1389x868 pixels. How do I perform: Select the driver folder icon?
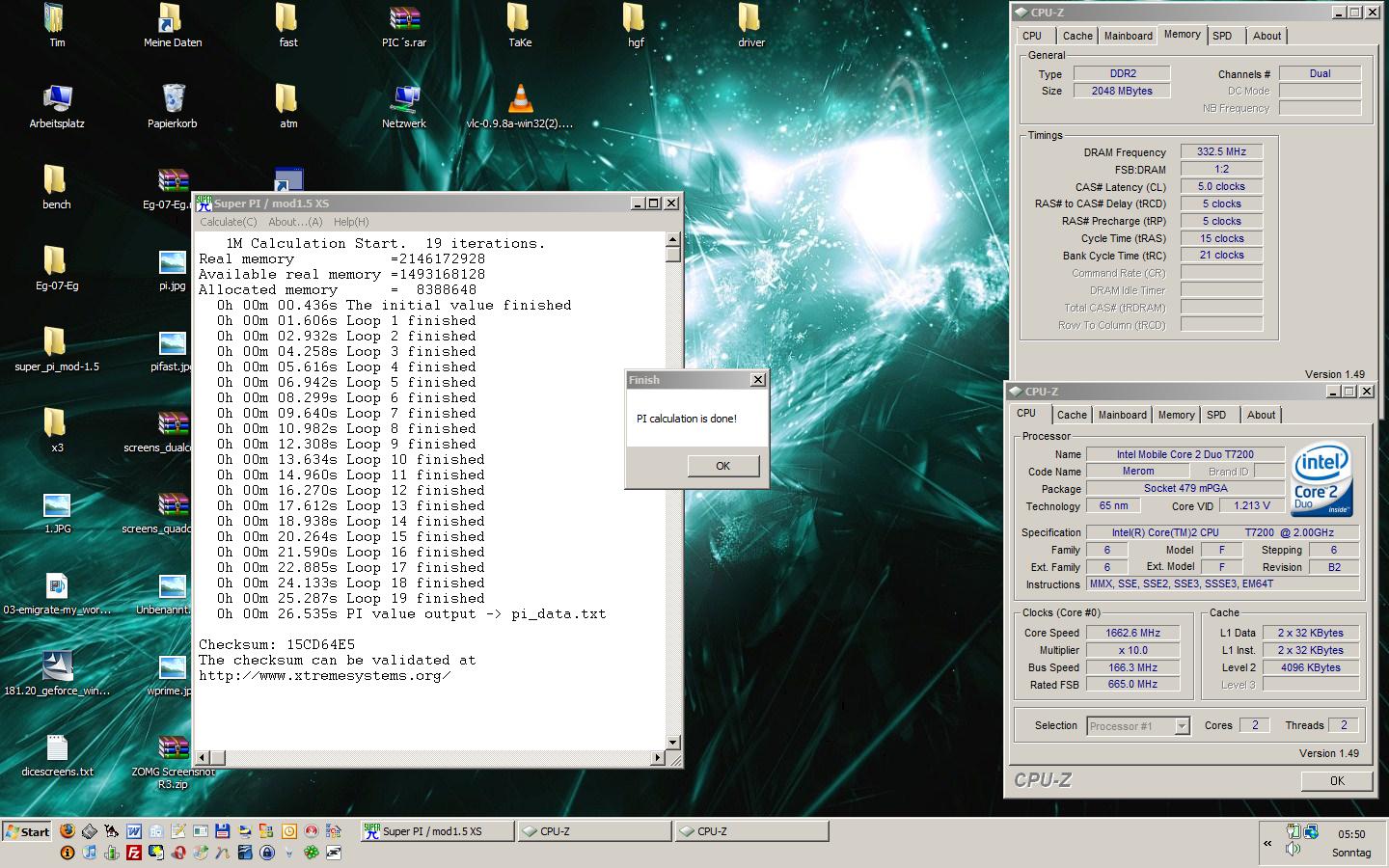[x=751, y=26]
